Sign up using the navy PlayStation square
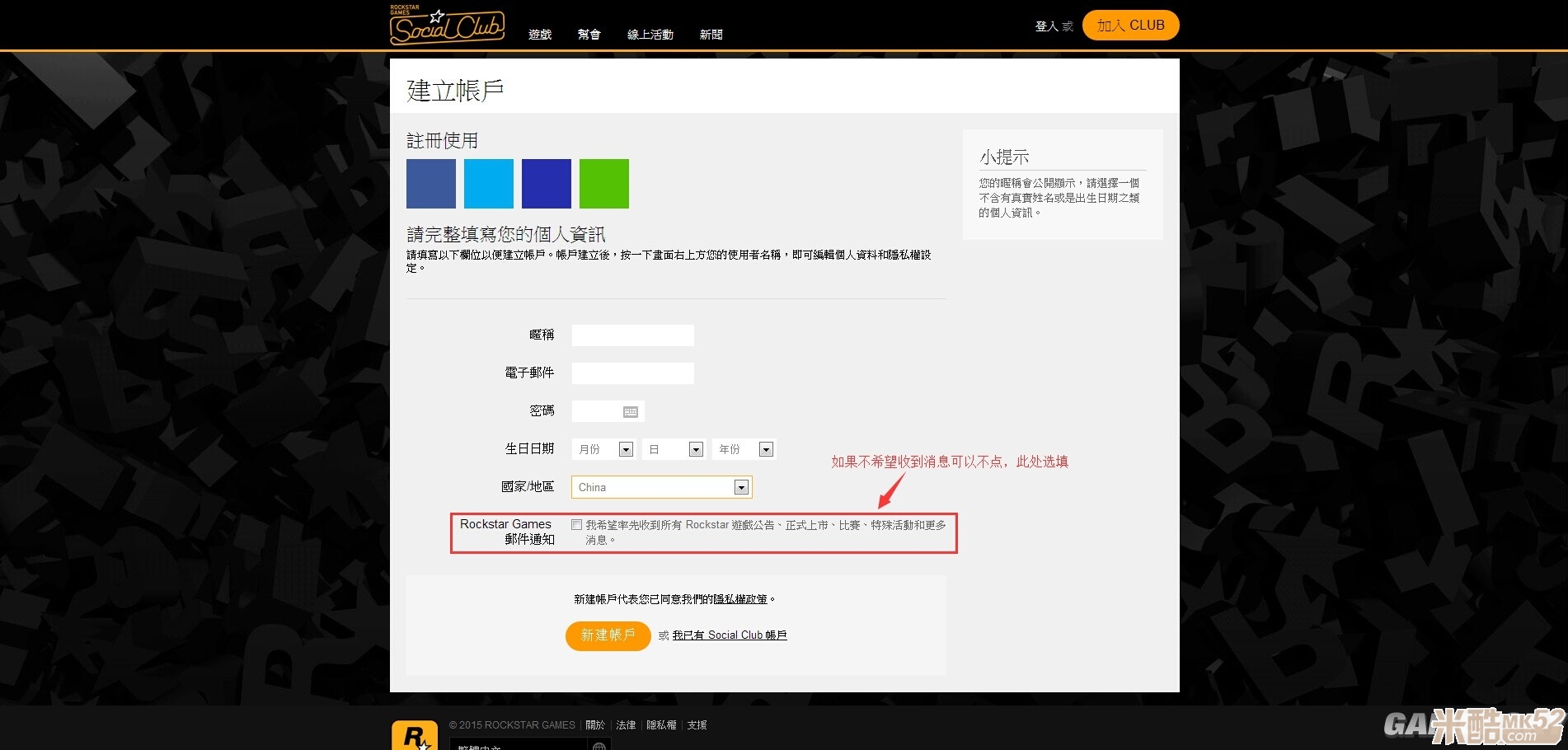This screenshot has height=750, width=1568. pos(547,184)
